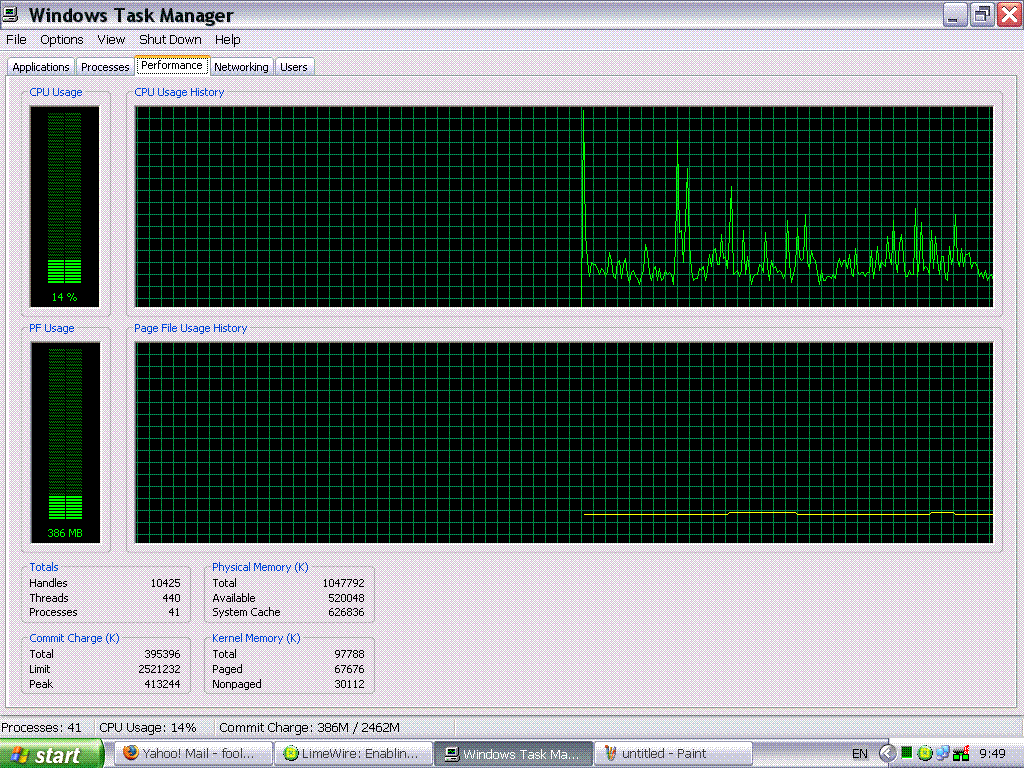Open LimeWire from the system tray icon
The height and width of the screenshot is (768, 1024).
925,753
